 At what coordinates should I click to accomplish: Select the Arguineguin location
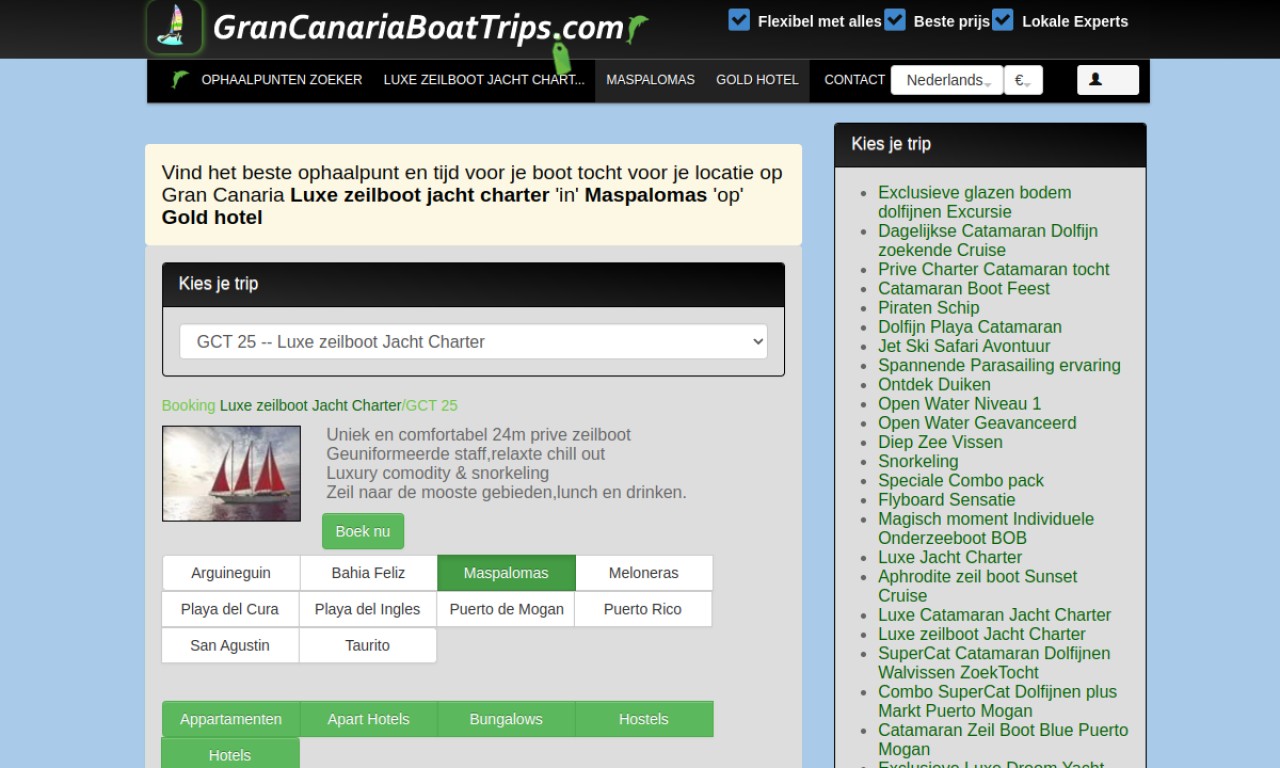[231, 573]
